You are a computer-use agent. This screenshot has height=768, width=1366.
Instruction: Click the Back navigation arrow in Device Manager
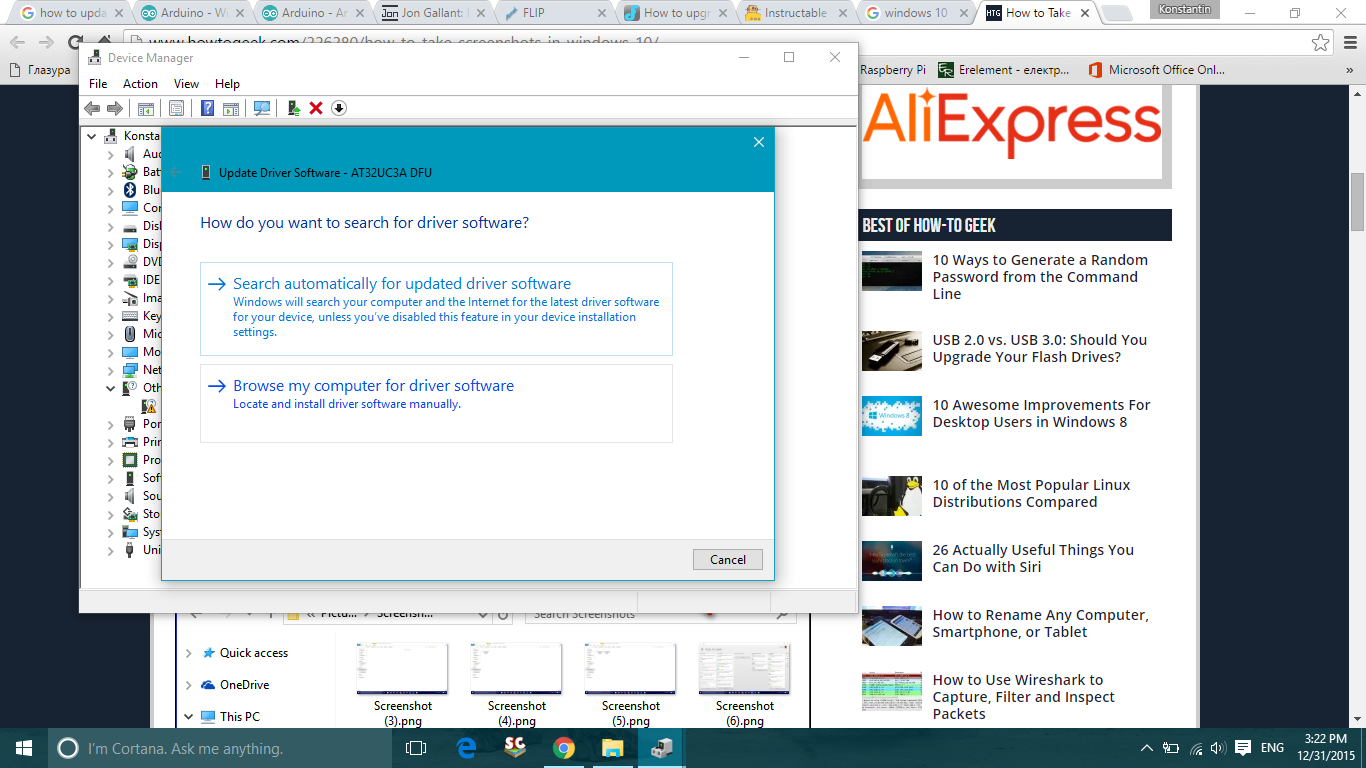click(92, 107)
